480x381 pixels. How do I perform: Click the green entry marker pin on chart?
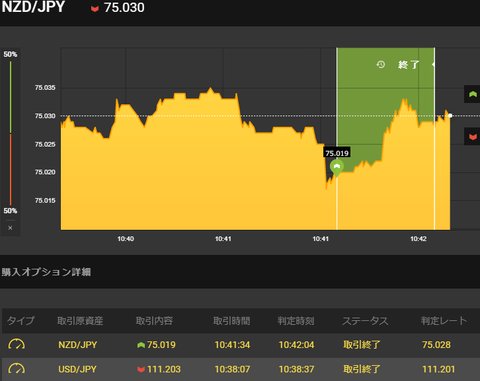(x=337, y=168)
